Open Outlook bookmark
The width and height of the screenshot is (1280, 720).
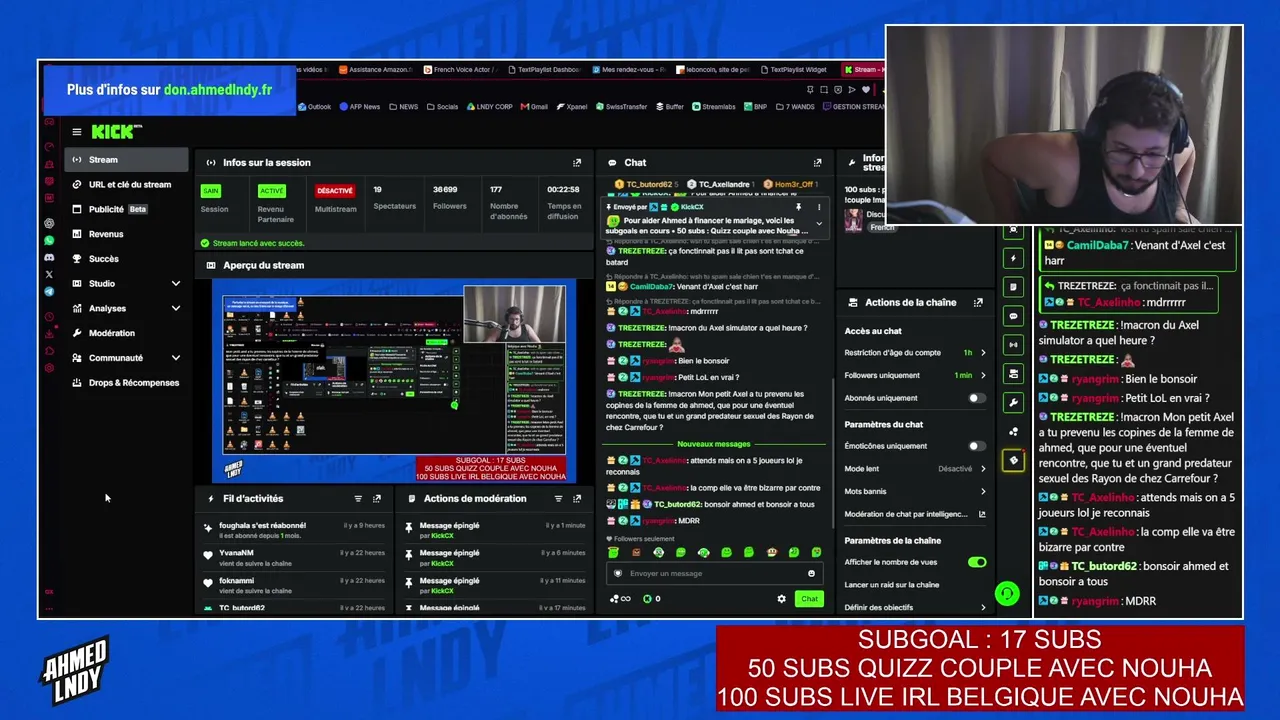point(314,107)
